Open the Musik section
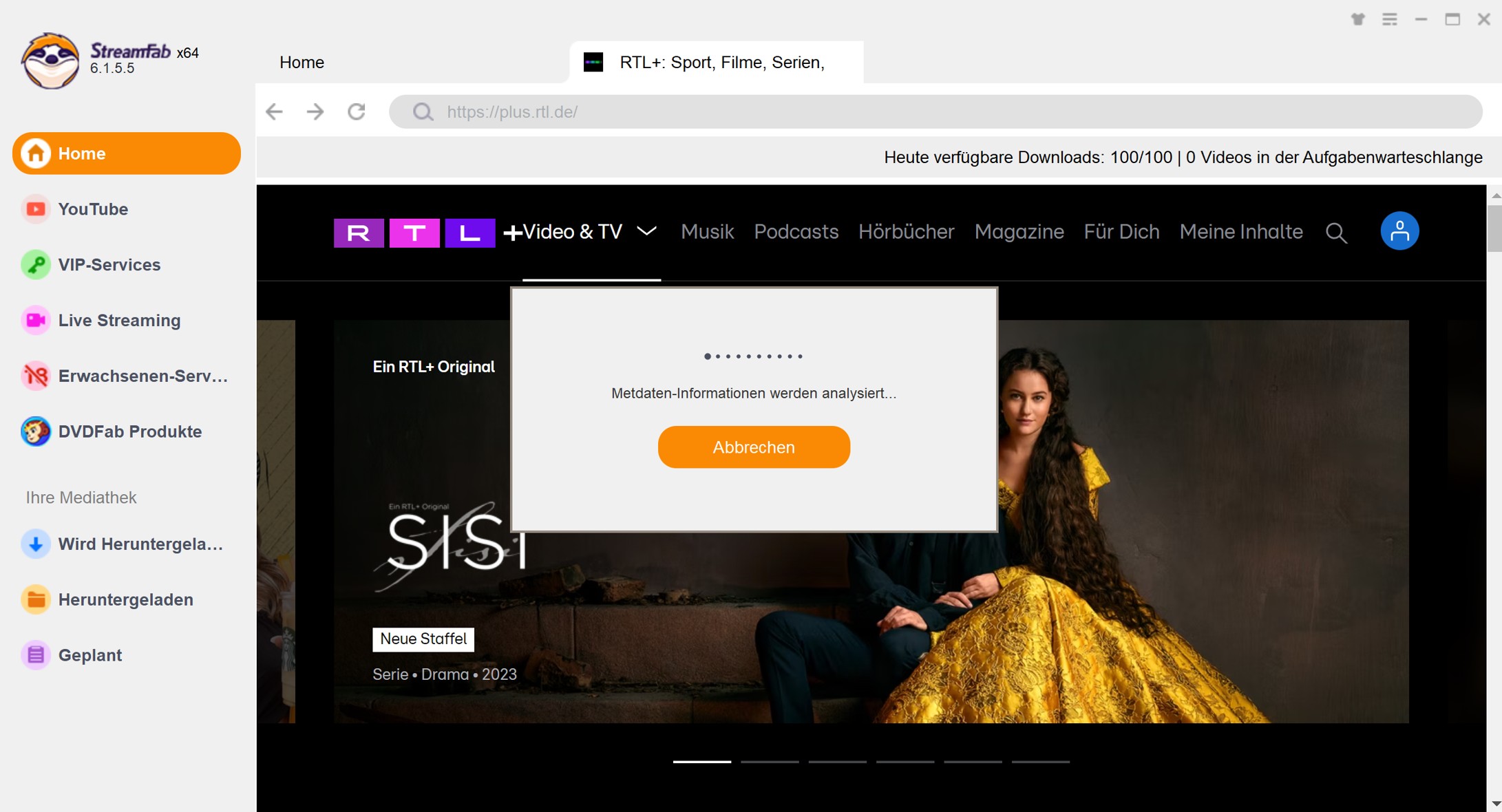 tap(707, 232)
